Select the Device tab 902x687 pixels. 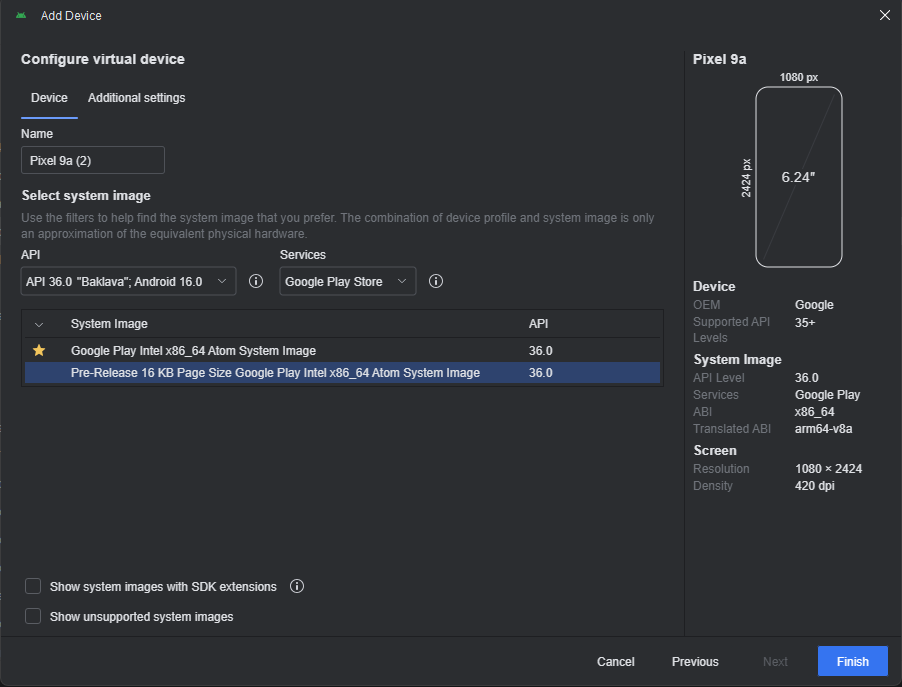(x=49, y=98)
